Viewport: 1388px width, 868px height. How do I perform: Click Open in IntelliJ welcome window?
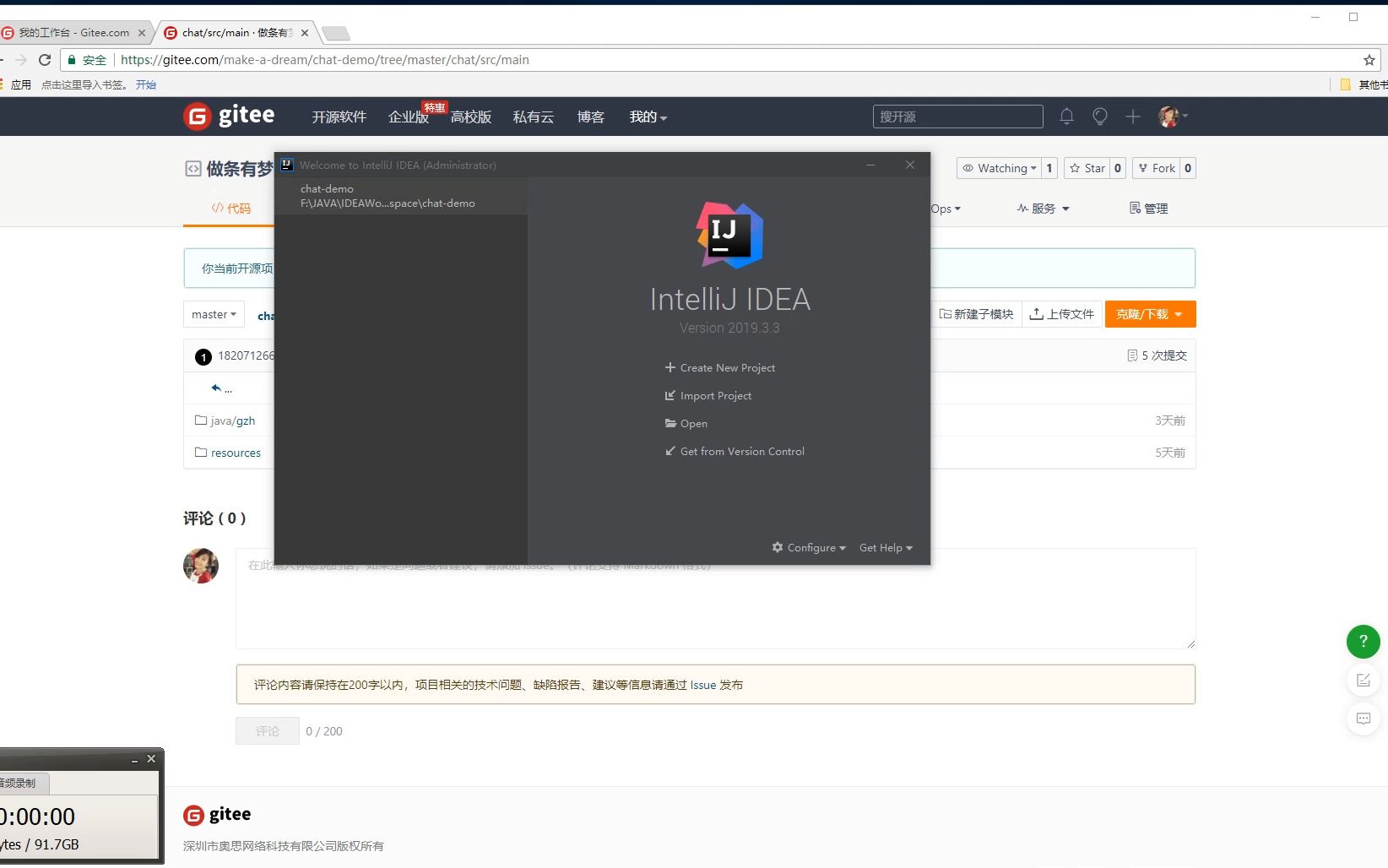tap(686, 424)
